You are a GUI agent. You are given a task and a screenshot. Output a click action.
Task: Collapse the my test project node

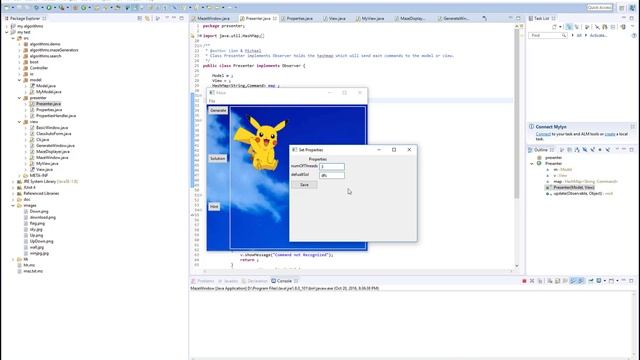(7, 32)
